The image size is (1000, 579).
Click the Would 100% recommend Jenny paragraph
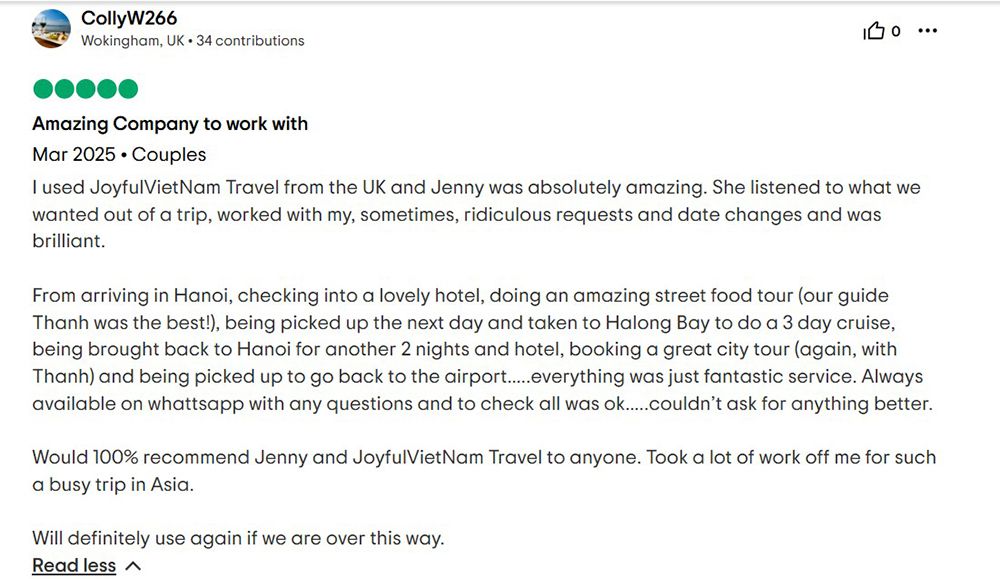(484, 471)
